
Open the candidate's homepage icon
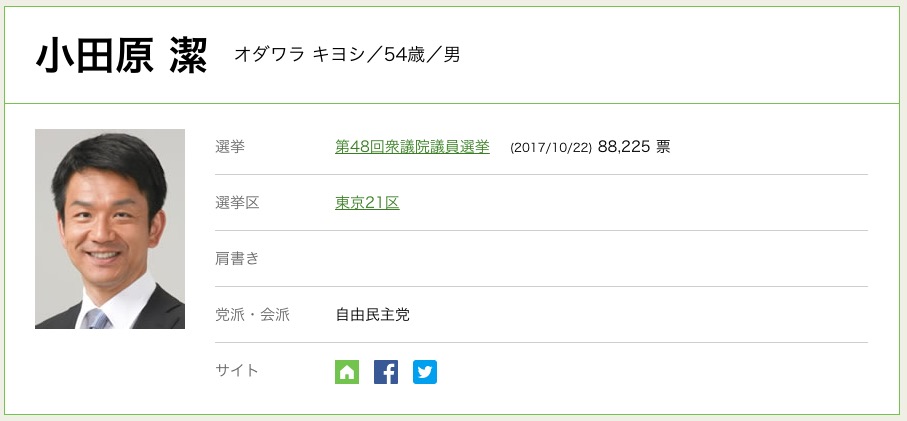[347, 372]
